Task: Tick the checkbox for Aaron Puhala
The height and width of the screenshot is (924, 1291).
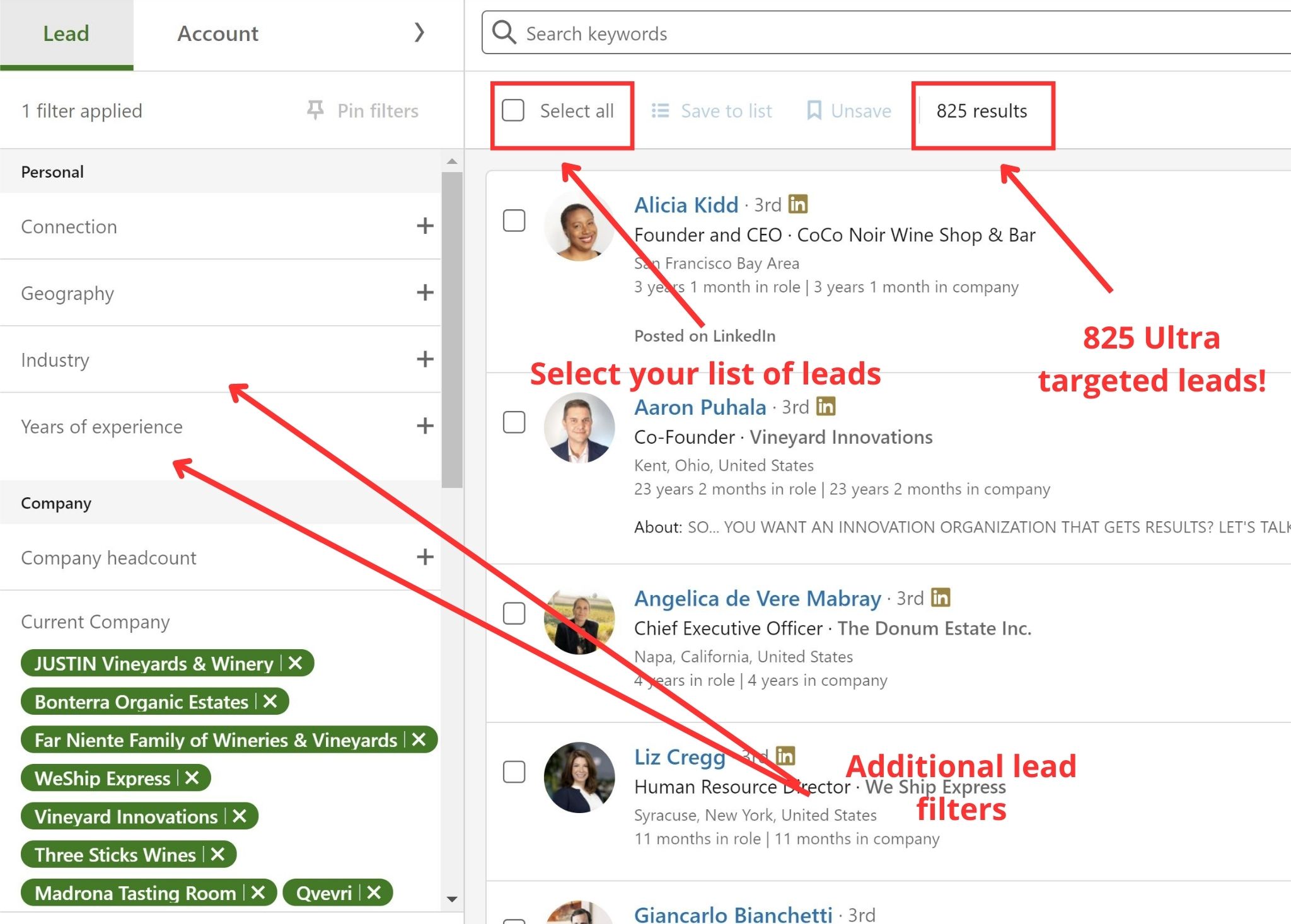Action: coord(514,422)
